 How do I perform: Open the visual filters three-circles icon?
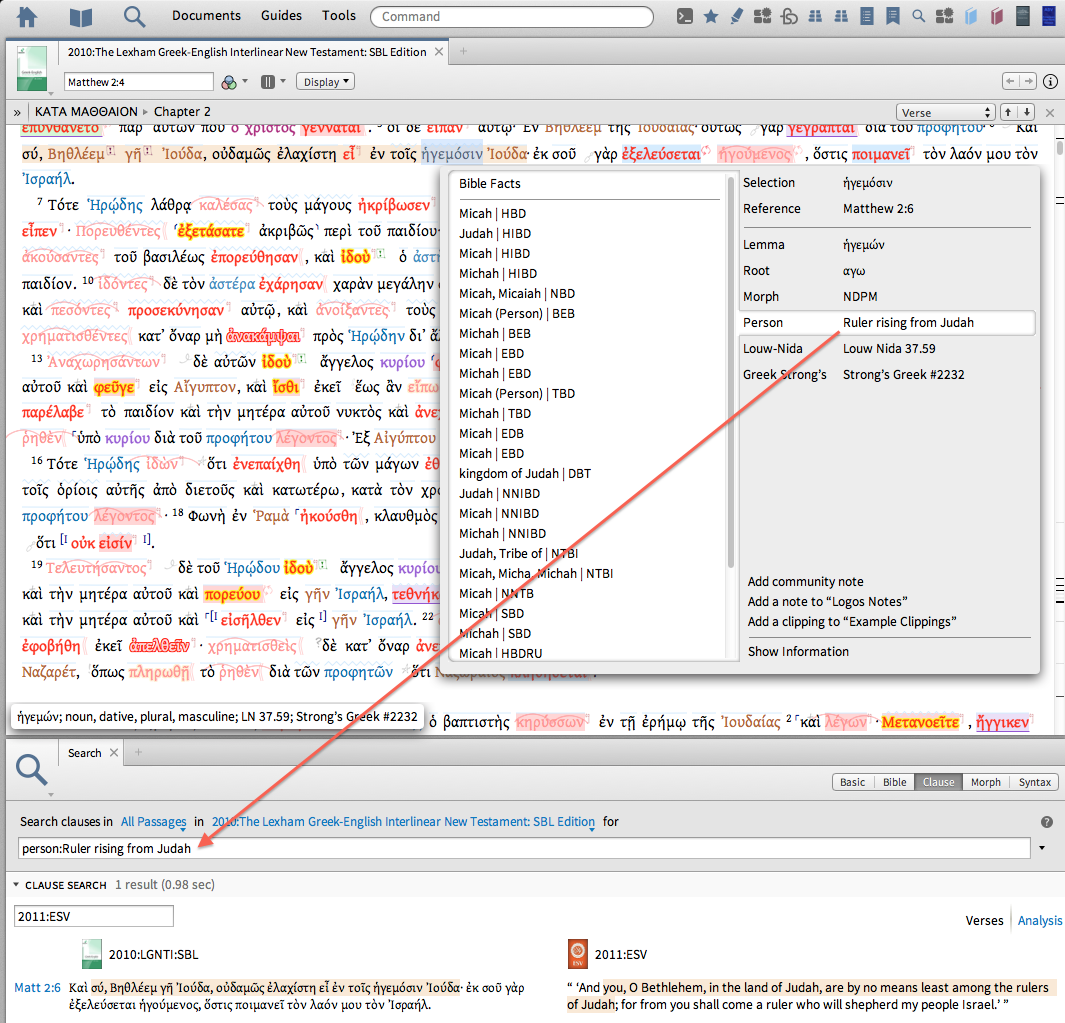pos(230,82)
